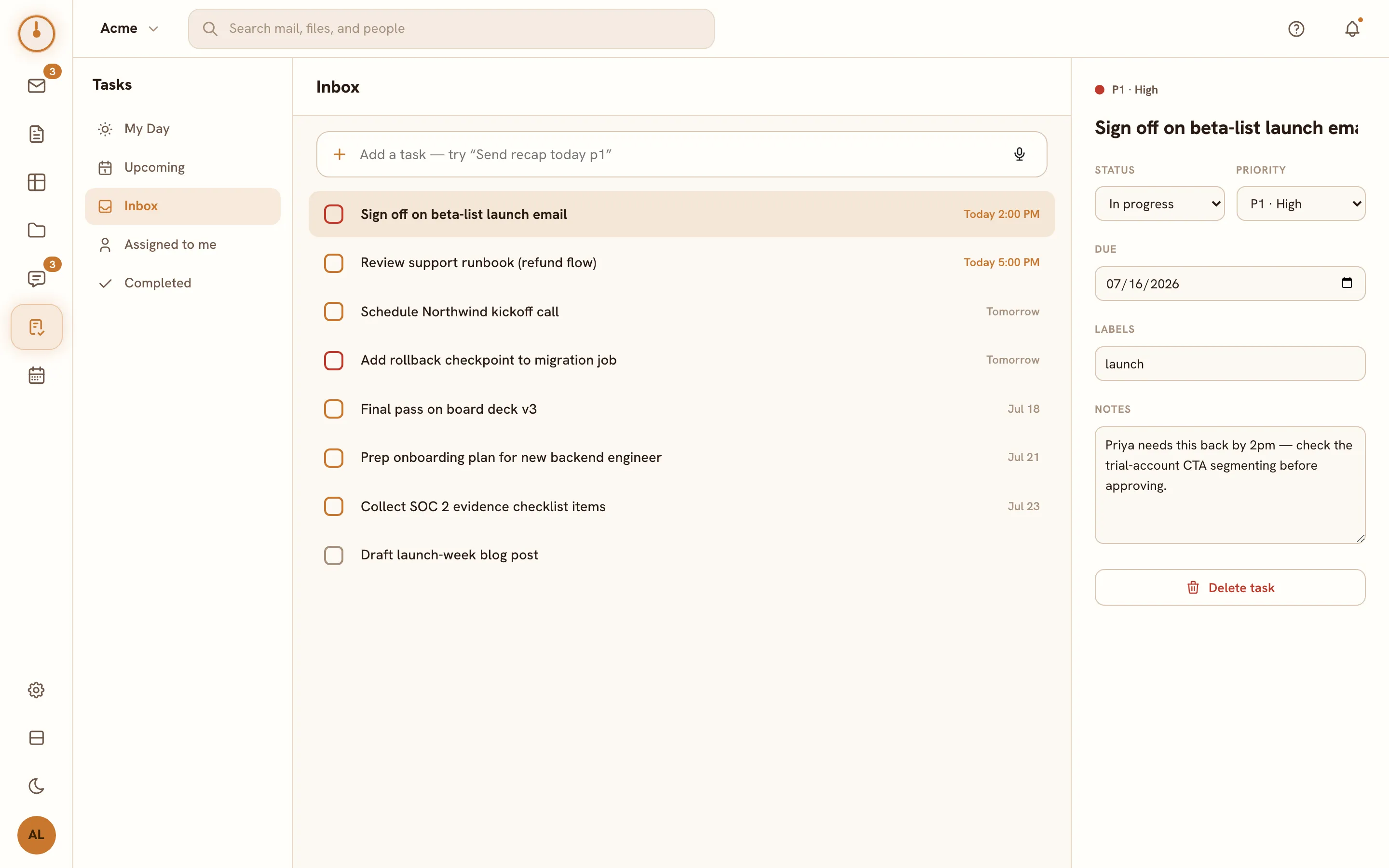Image resolution: width=1389 pixels, height=868 pixels.
Task: Click the Today 2:00 PM due label
Action: tap(1002, 214)
